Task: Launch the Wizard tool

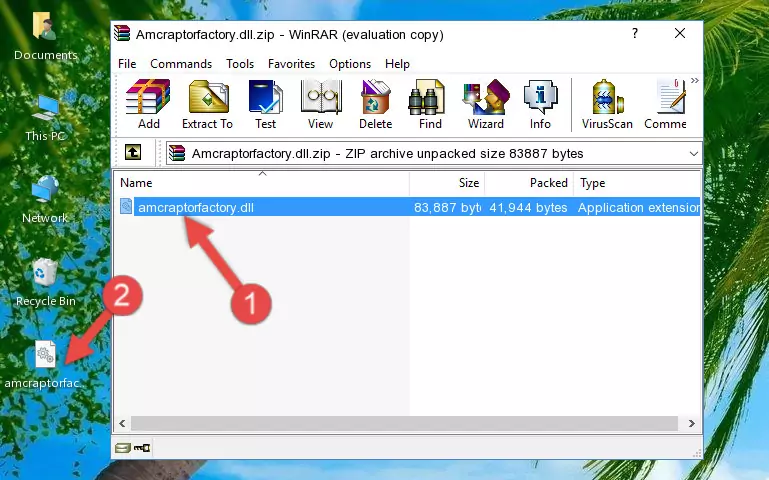Action: point(486,104)
